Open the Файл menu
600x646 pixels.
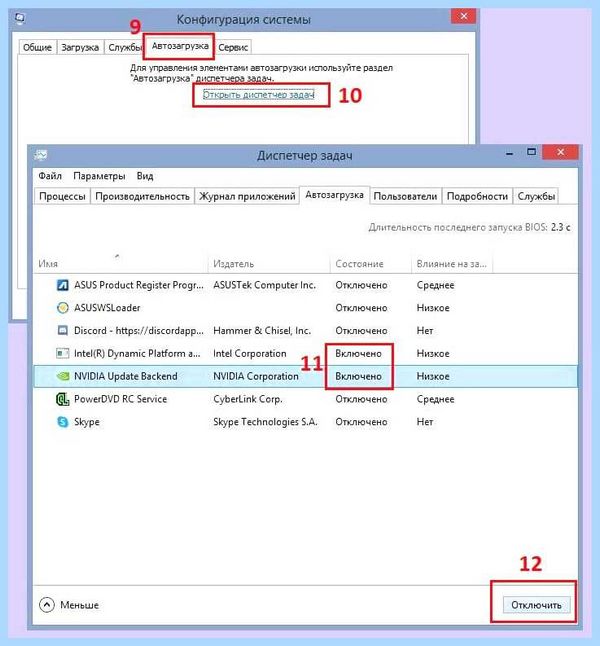click(x=50, y=176)
